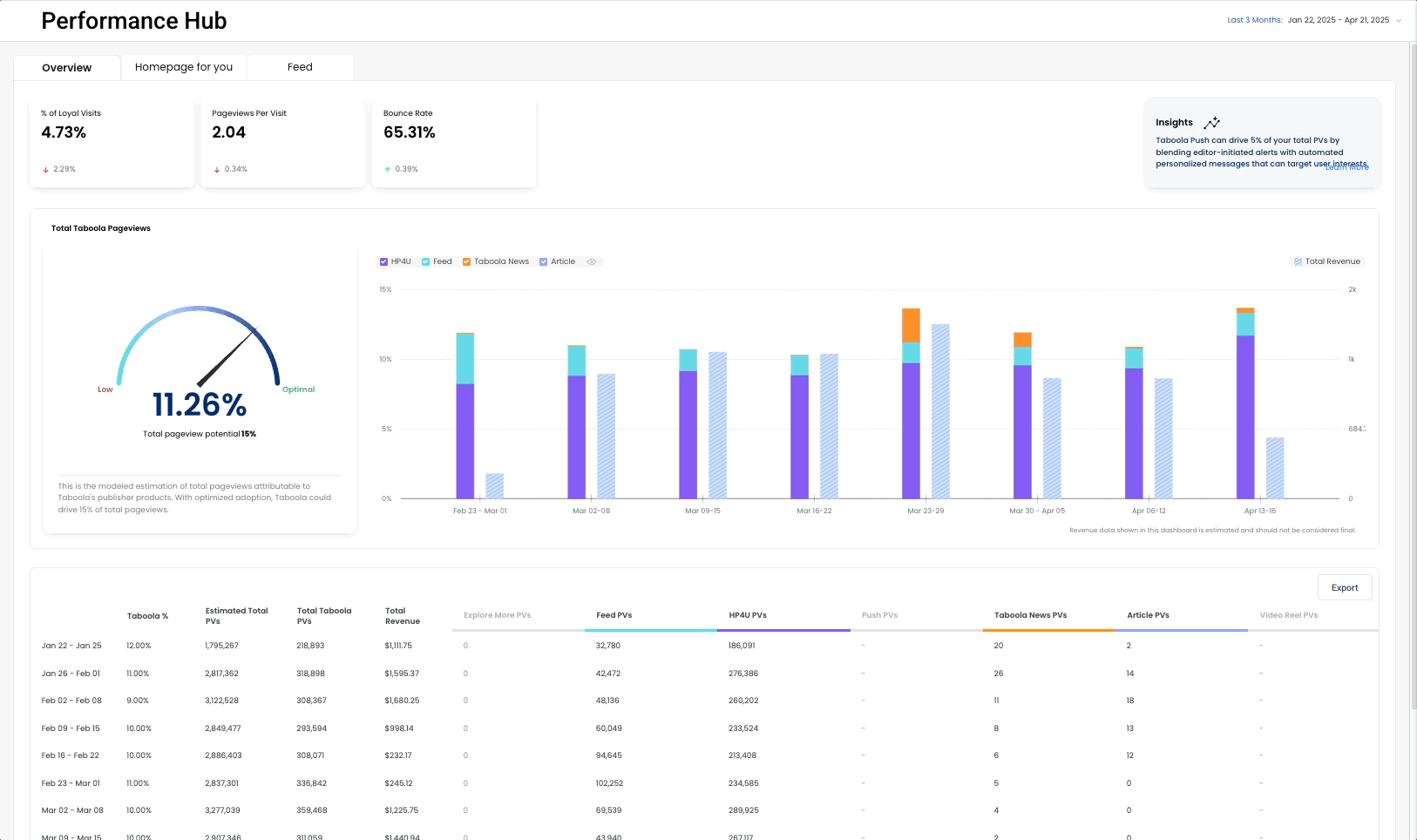Click the purple HP4U bar for Apr 13-16
Image resolution: width=1417 pixels, height=840 pixels.
[1245, 417]
